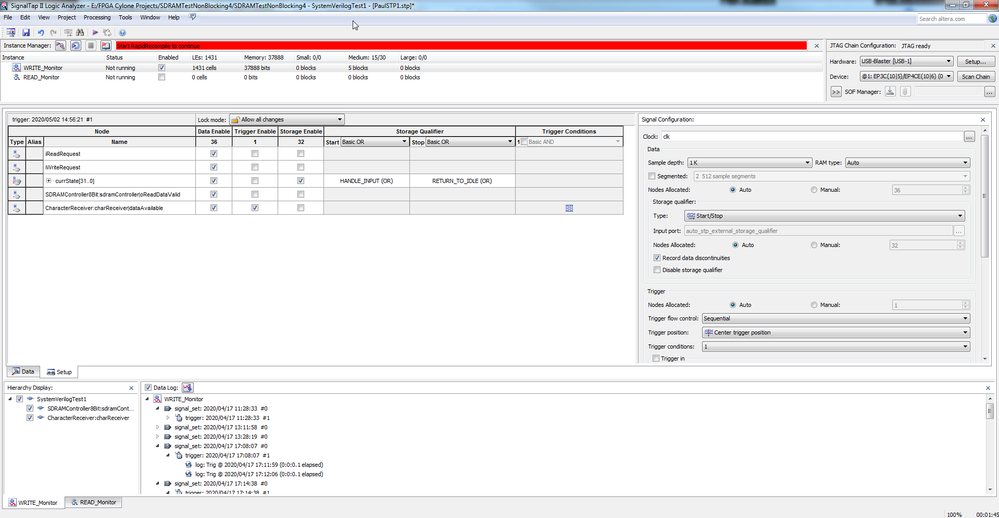The height and width of the screenshot is (518, 999).
Task: Click the hardware Setup... button
Action: [x=975, y=61]
